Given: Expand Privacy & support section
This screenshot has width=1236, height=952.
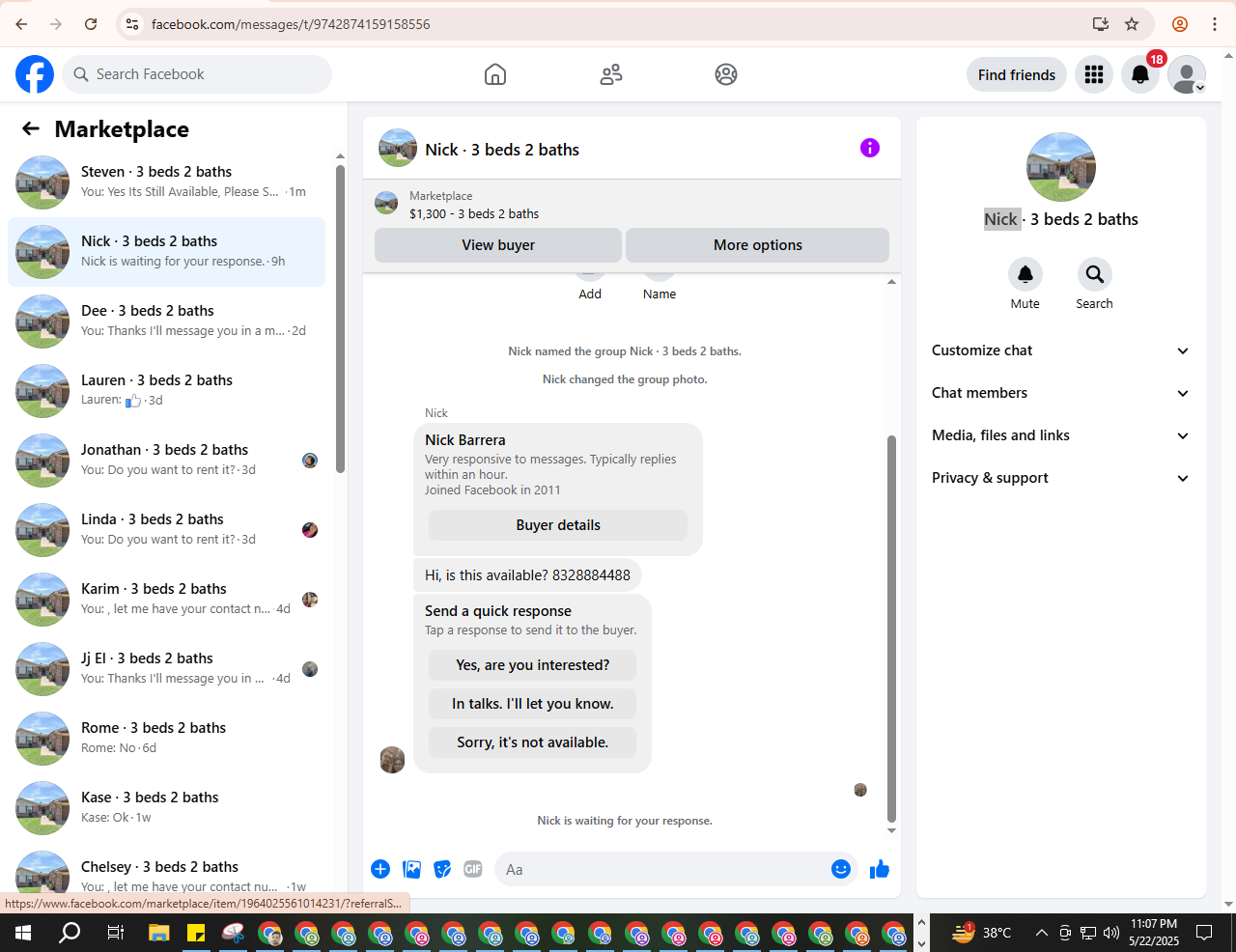Looking at the screenshot, I should 1060,478.
